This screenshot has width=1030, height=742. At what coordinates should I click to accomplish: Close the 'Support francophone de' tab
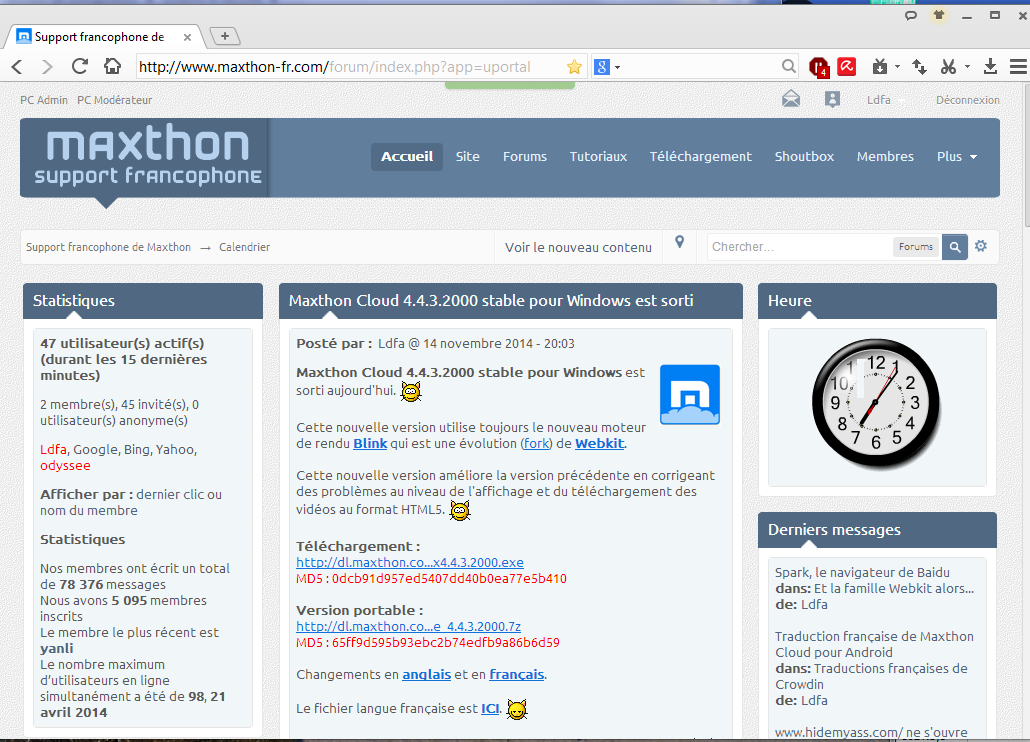[187, 37]
